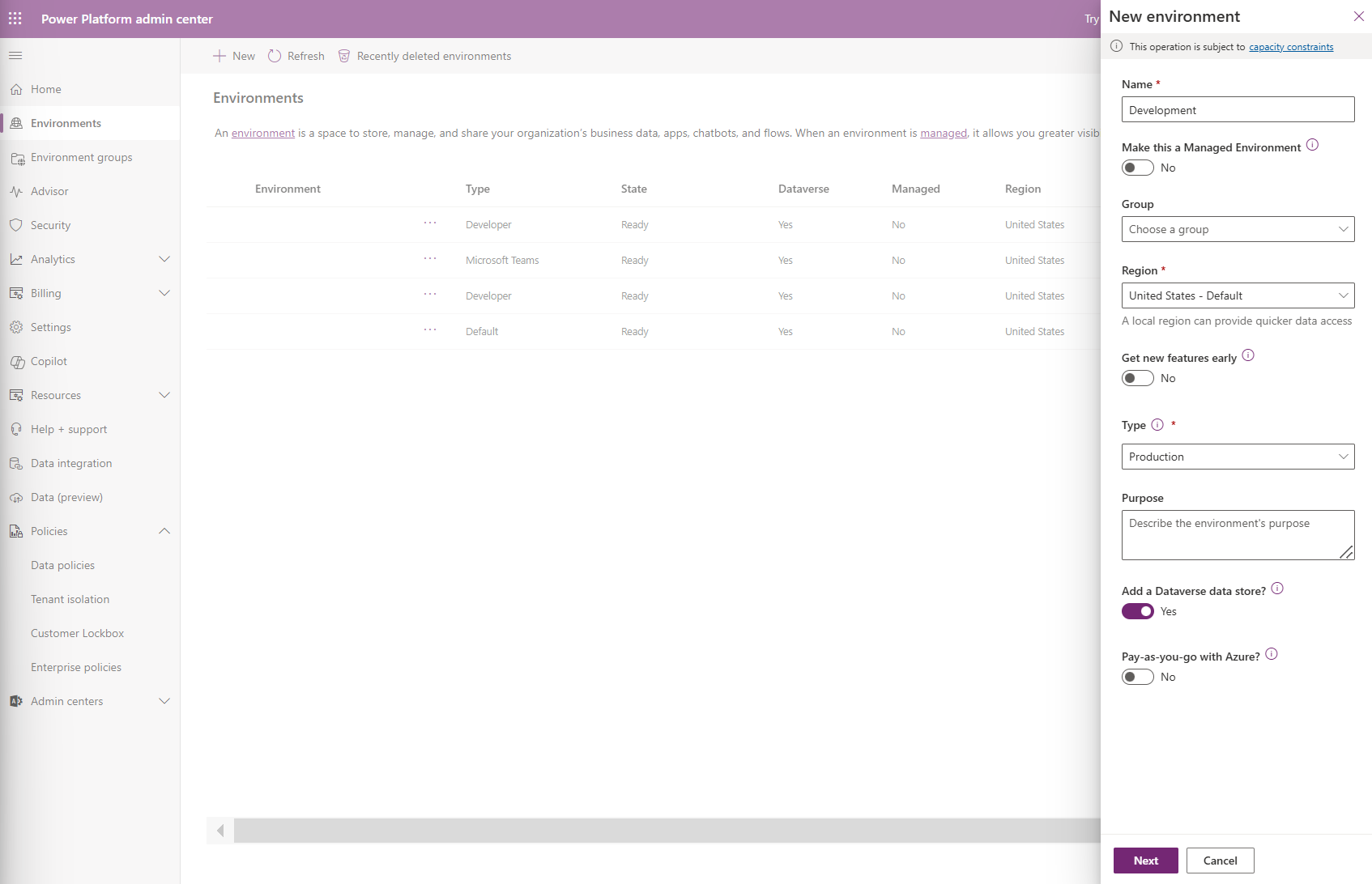Open the info tooltip next to Type
The height and width of the screenshot is (884, 1372).
point(1157,424)
